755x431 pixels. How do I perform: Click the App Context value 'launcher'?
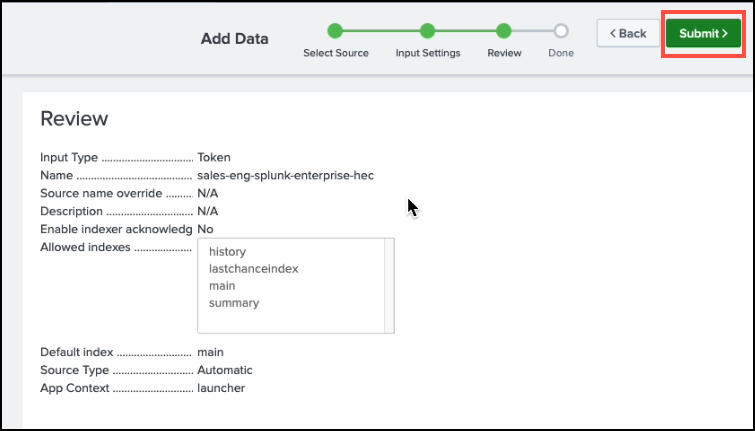(x=221, y=388)
